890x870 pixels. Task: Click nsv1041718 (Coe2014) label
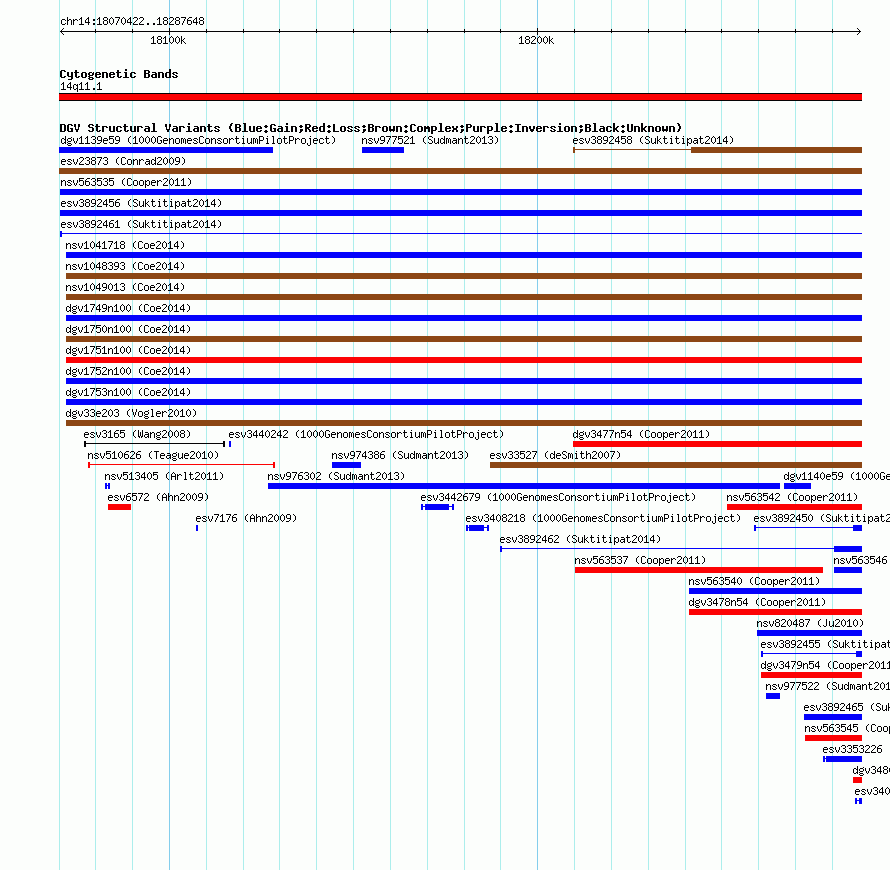pos(125,245)
